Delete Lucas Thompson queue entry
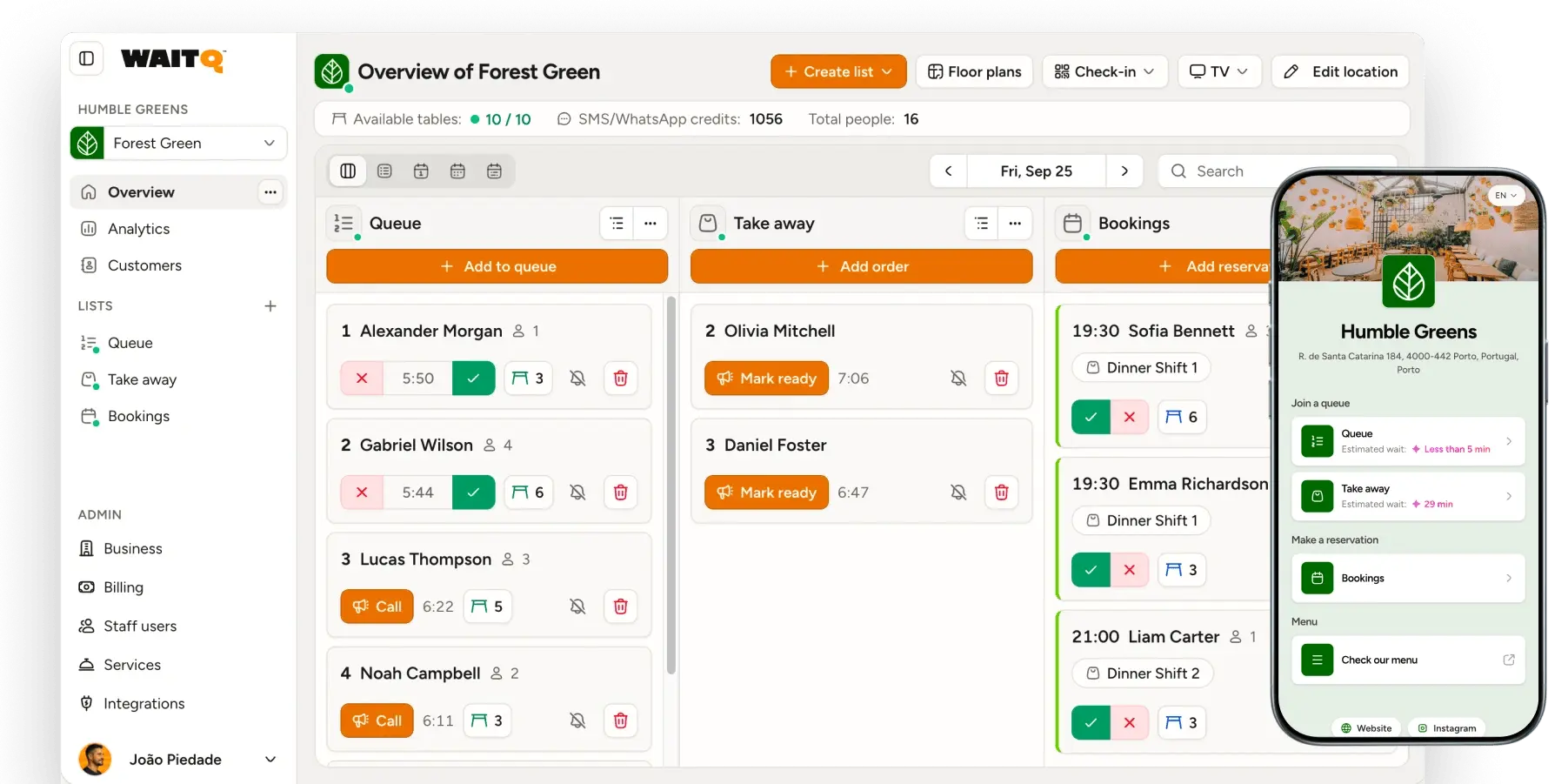Viewport: 1568px width, 784px height. (621, 606)
